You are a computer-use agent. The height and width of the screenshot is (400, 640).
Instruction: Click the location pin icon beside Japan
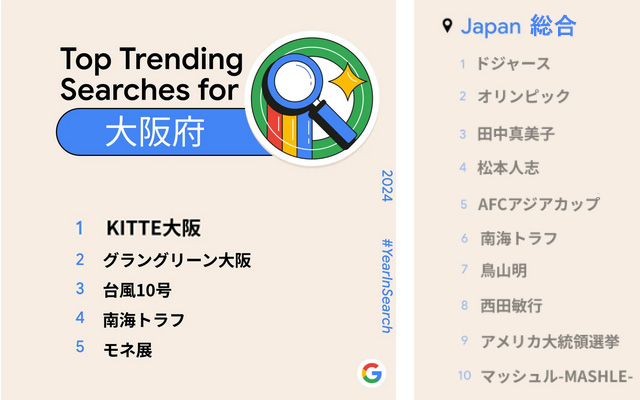pos(447,26)
